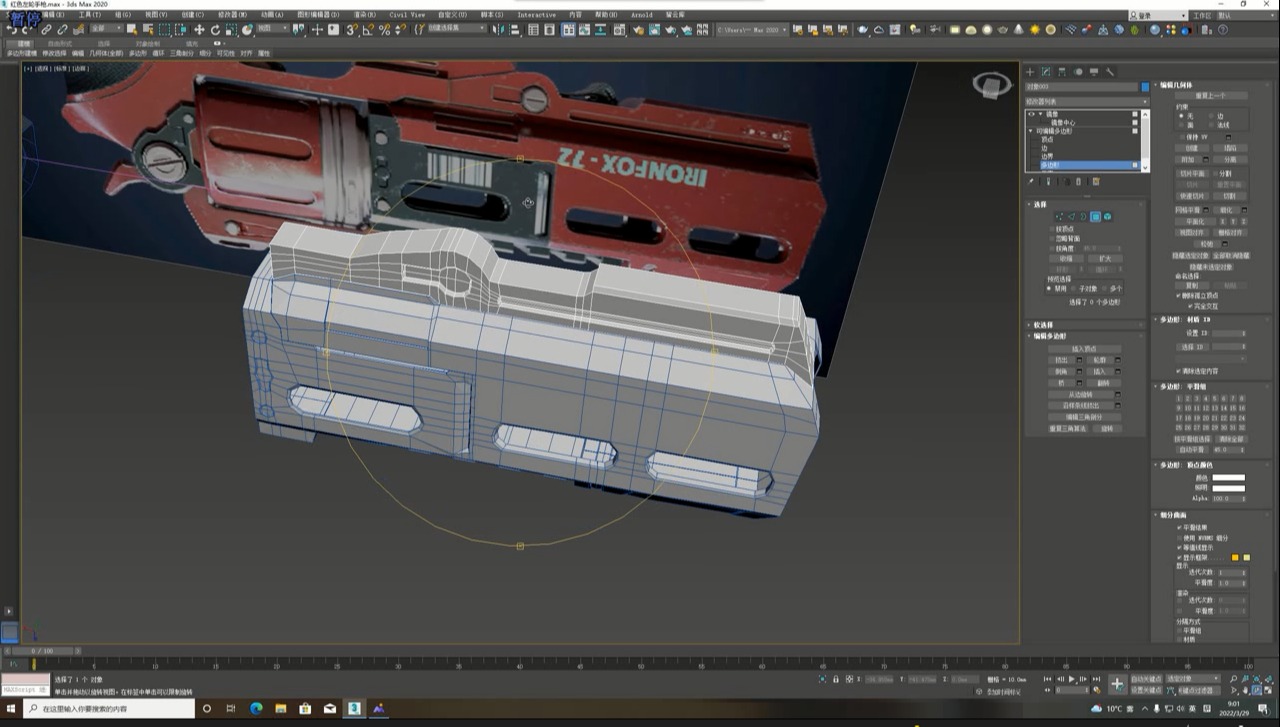Open the Civil View menu
Viewport: 1280px width, 727px height.
pyautogui.click(x=407, y=15)
